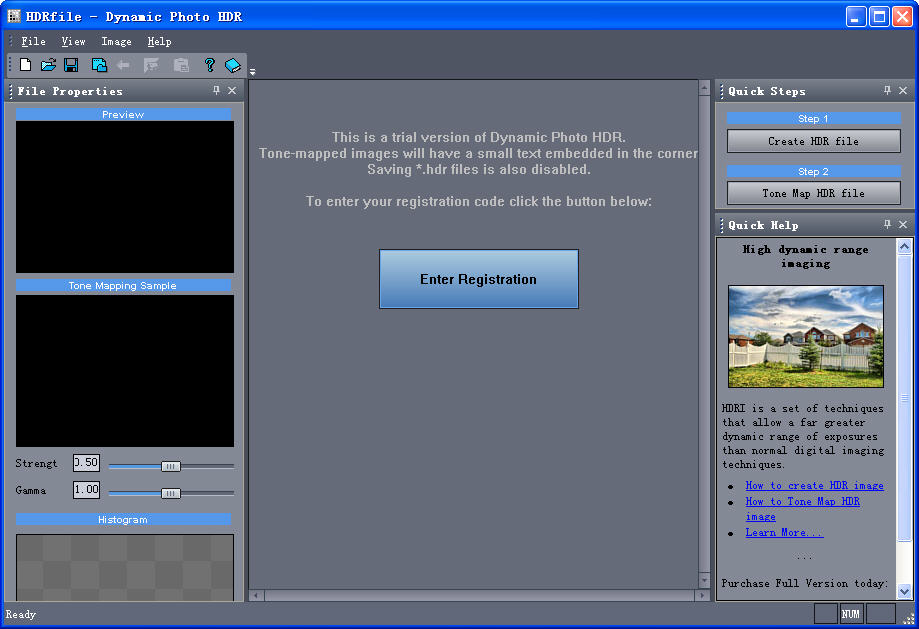Image resolution: width=919 pixels, height=629 pixels.
Task: Click the Quick Help scroll down arrow
Action: click(904, 591)
